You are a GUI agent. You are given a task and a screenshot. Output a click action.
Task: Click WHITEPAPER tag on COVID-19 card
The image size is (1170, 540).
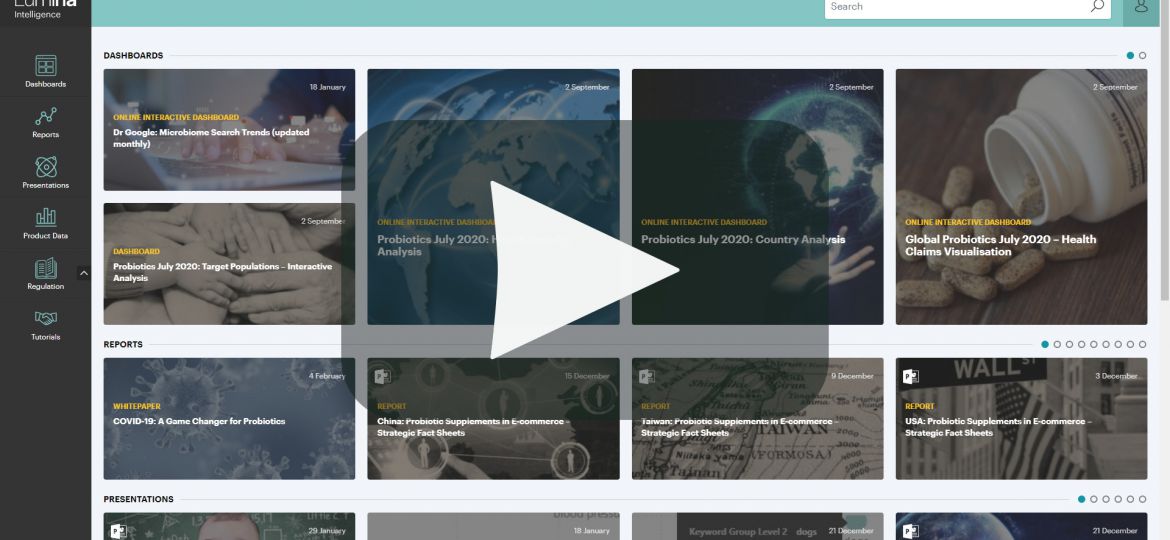coord(137,406)
